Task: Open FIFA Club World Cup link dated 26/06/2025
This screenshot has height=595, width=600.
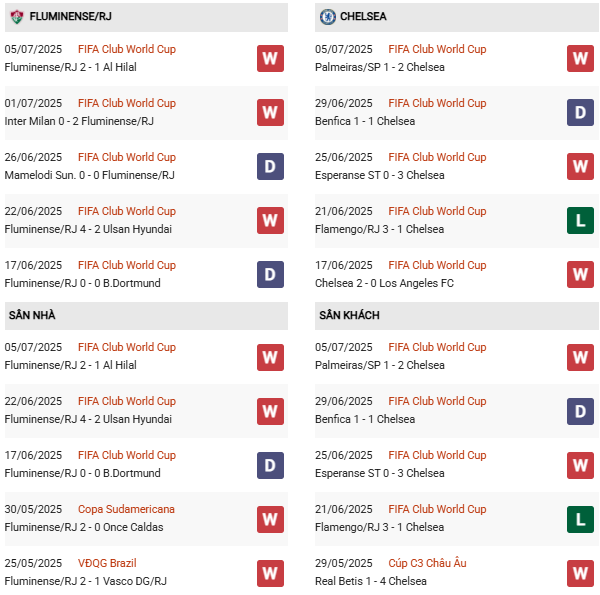Action: pyautogui.click(x=126, y=157)
